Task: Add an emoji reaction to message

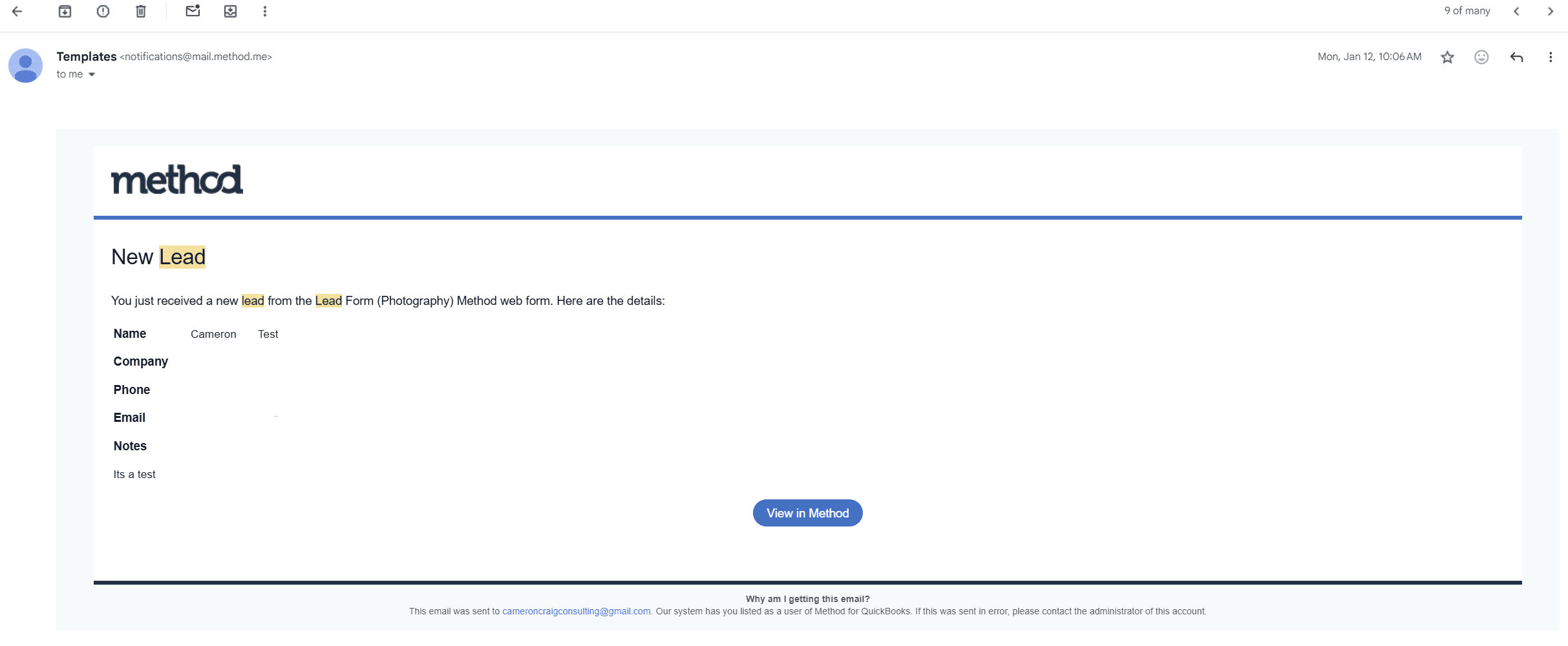Action: click(x=1481, y=57)
